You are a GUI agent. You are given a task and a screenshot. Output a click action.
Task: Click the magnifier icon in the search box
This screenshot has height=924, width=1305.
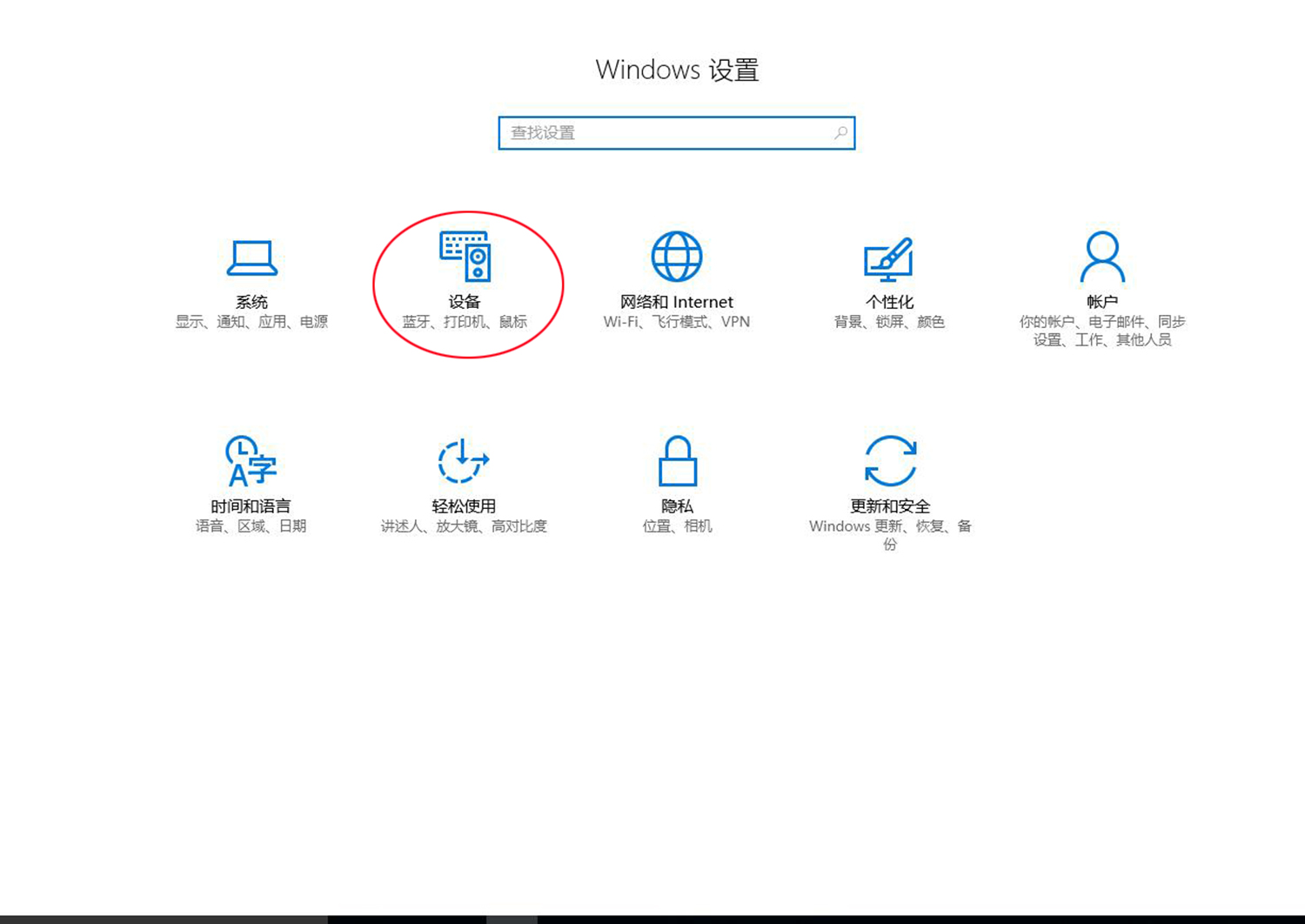[840, 133]
